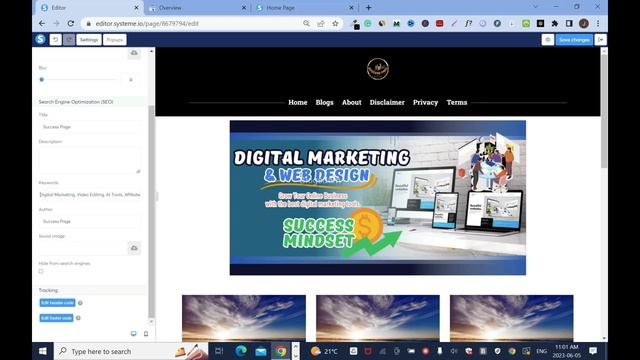The image size is (640, 360).
Task: Click the page canvas vertical scrollbar
Action: pyautogui.click(x=604, y=110)
